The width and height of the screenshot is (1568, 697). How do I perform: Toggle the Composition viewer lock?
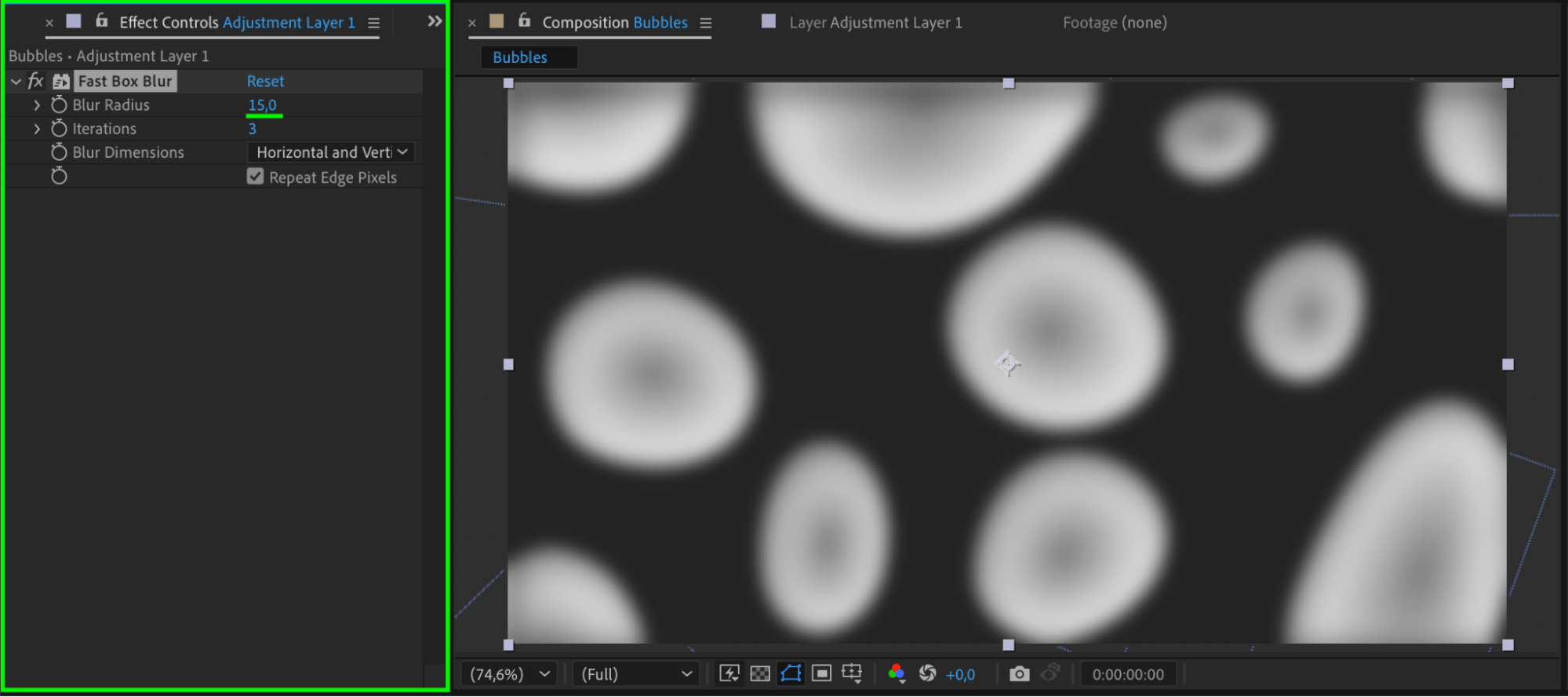click(525, 20)
